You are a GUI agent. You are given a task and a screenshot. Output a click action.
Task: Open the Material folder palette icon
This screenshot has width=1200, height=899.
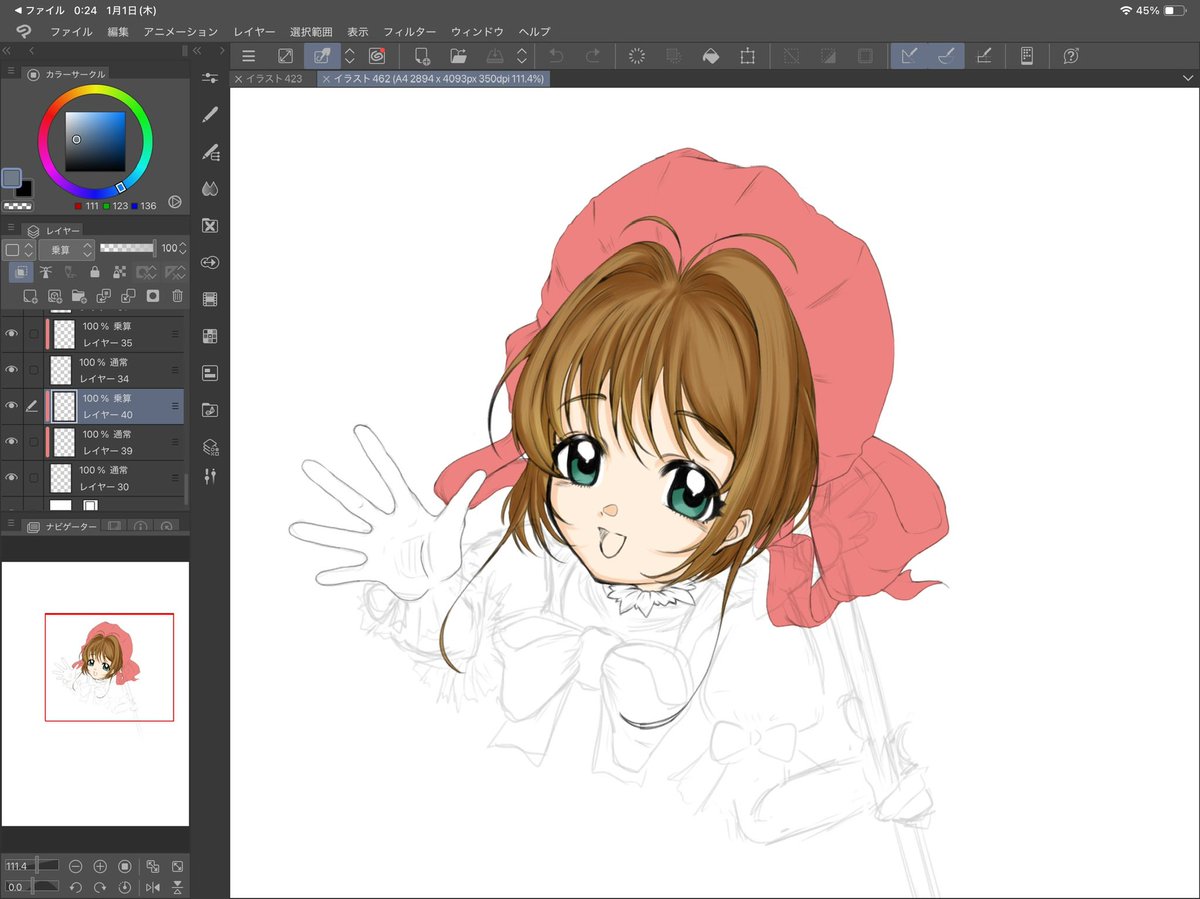pyautogui.click(x=210, y=410)
